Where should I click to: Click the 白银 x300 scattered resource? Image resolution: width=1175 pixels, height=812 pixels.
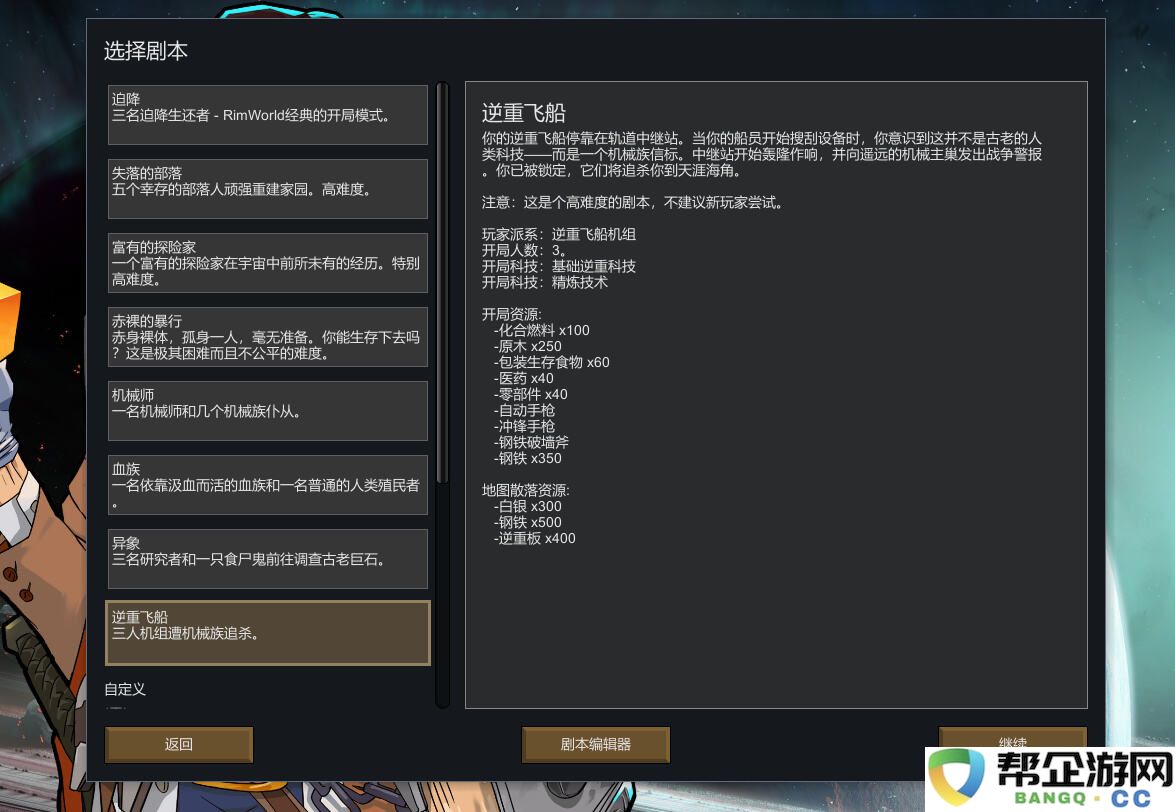(x=528, y=506)
